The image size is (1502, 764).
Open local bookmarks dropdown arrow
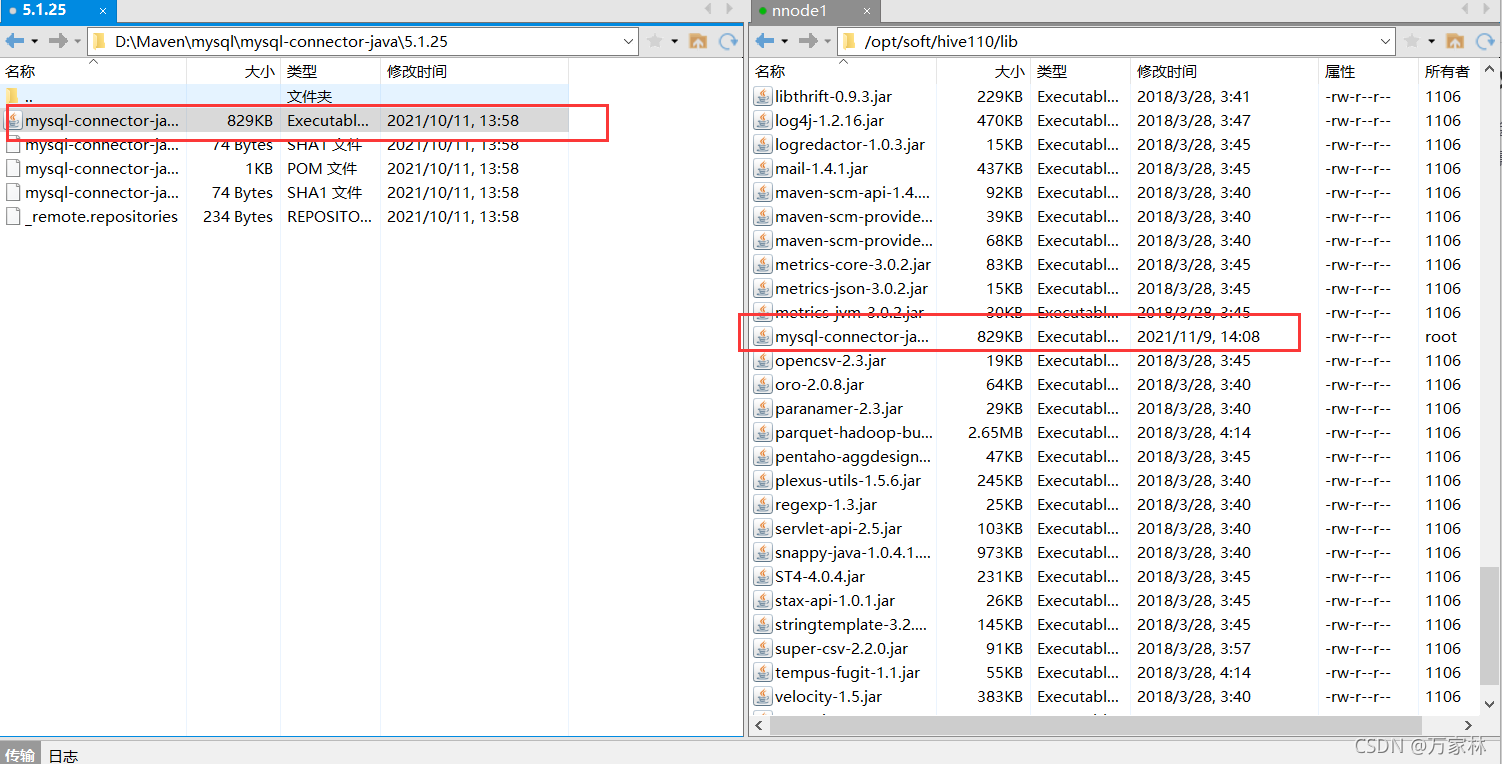(675, 41)
